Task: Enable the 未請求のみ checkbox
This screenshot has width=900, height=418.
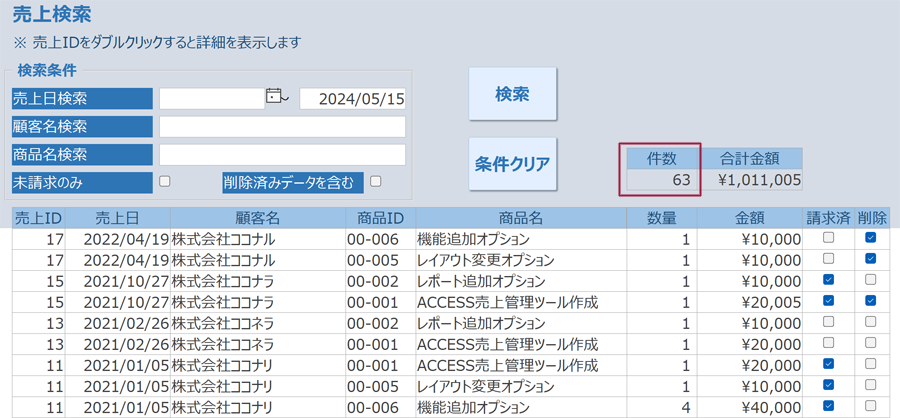Action: click(x=165, y=181)
